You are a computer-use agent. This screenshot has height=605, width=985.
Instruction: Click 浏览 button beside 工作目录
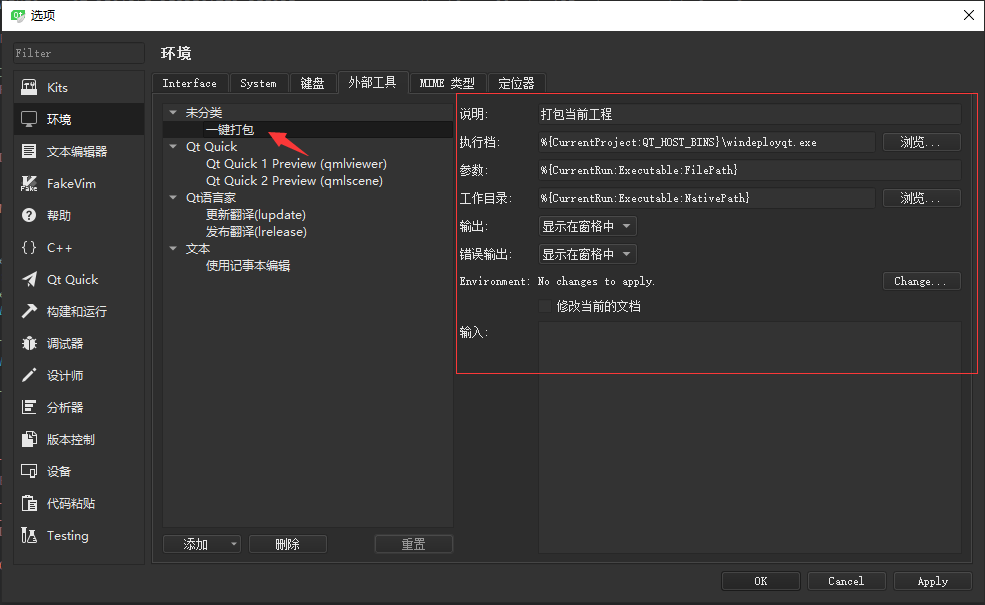921,198
